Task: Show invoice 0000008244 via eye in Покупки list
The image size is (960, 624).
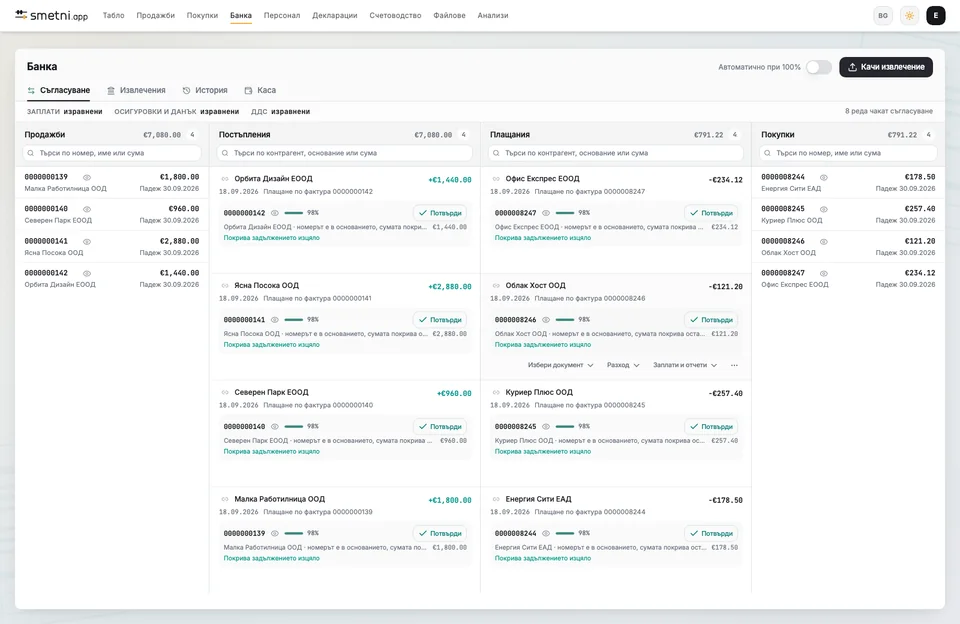Action: pyautogui.click(x=824, y=178)
